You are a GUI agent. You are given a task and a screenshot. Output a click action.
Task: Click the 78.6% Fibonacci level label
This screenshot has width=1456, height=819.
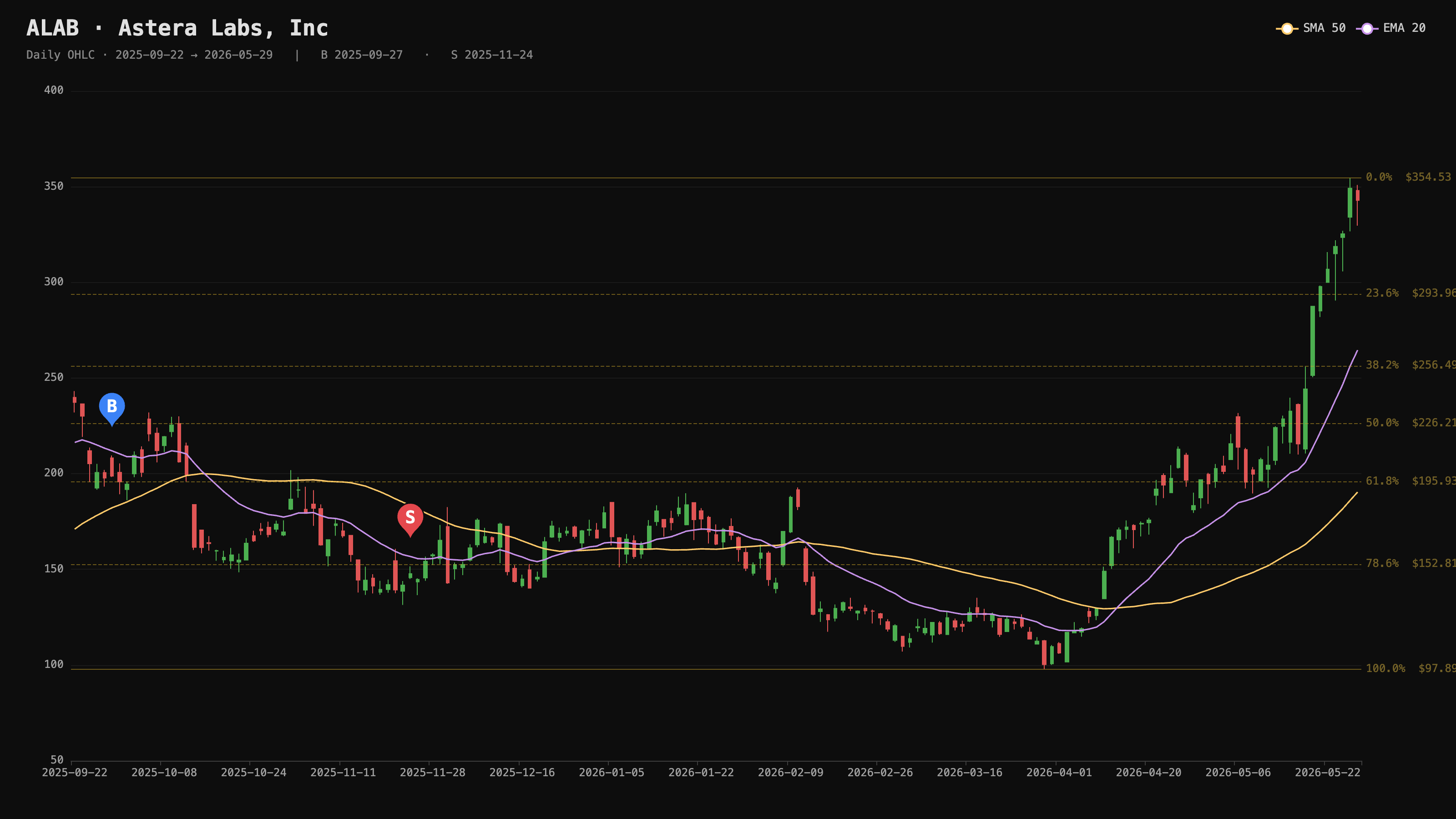1383,564
